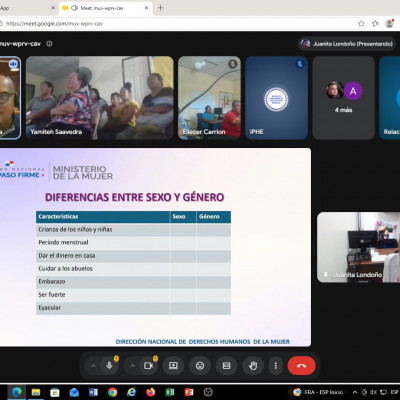Screen dimensions: 400x400
Task: Expand video settings arrow beside camera
Action: [132, 366]
